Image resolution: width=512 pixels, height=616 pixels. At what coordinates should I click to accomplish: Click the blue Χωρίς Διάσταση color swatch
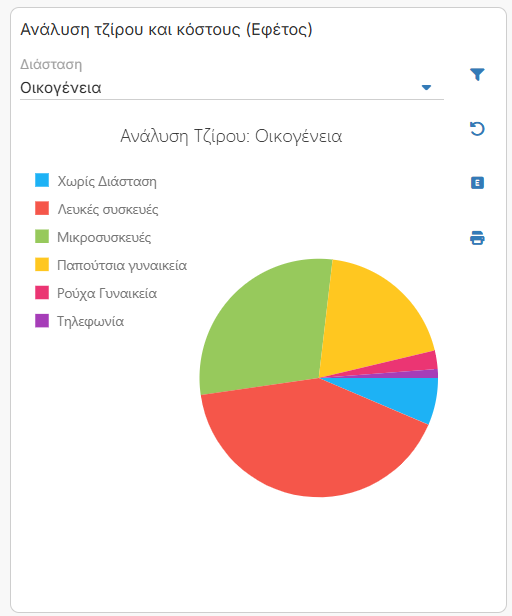[x=42, y=180]
